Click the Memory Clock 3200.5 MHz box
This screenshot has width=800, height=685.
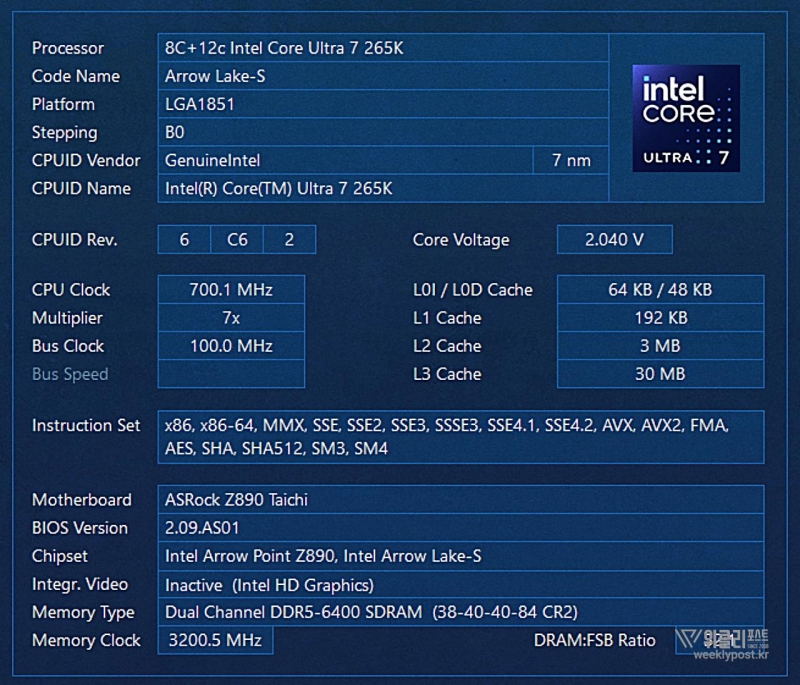coord(215,640)
